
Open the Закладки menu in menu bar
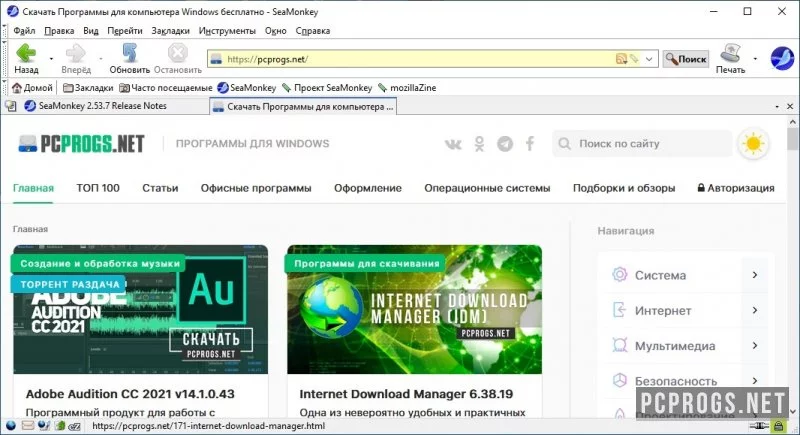coord(170,31)
